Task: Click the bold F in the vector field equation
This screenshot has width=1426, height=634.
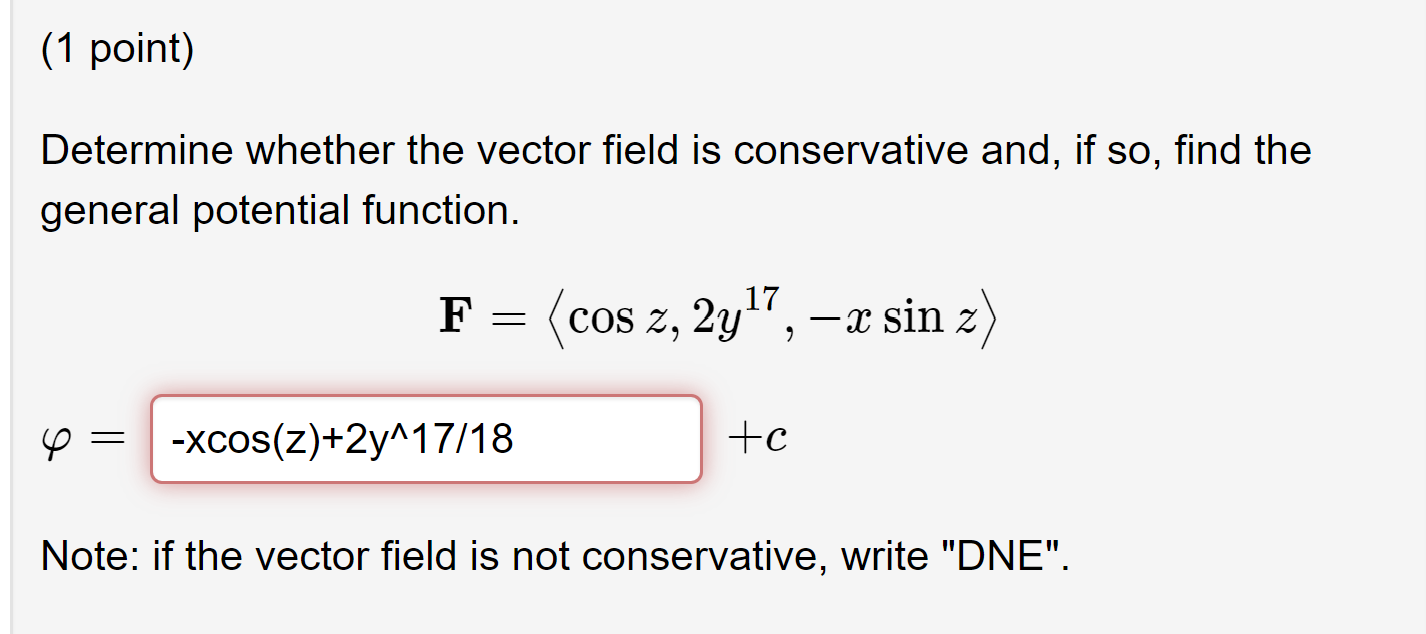Action: pyautogui.click(x=453, y=315)
